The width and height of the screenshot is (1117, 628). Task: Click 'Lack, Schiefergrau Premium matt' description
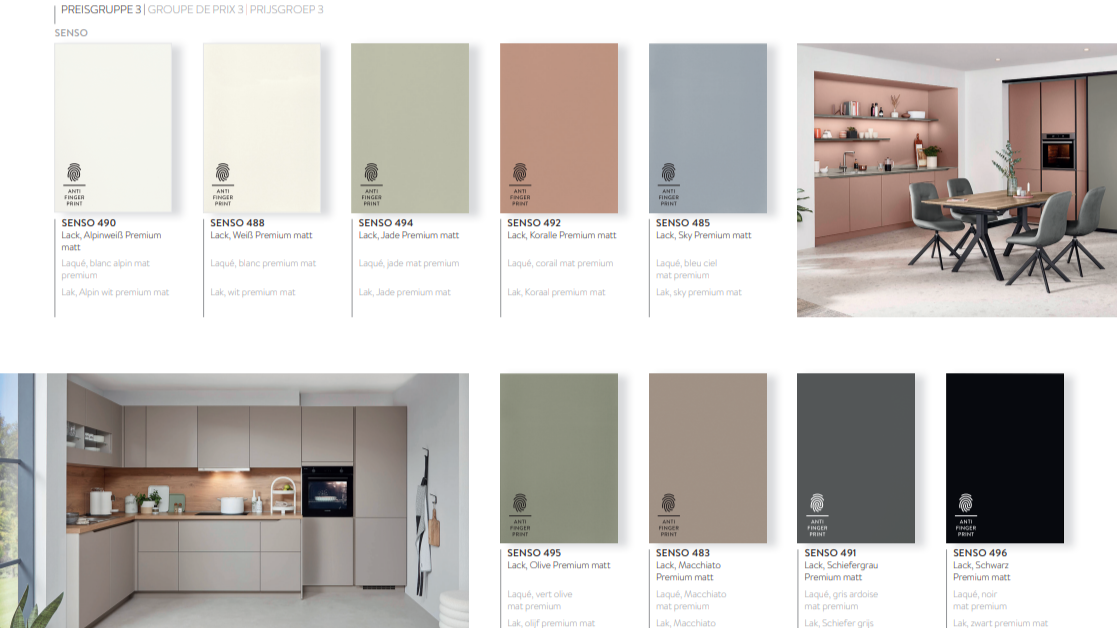tap(841, 571)
